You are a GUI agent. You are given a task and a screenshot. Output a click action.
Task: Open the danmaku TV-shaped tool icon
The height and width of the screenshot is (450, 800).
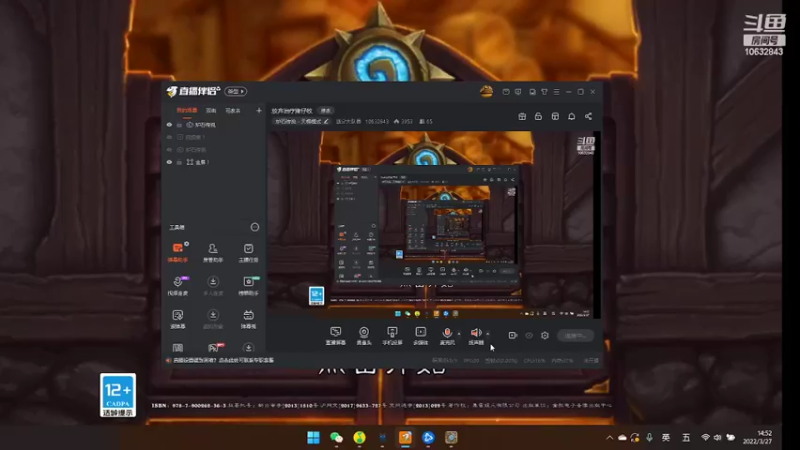(x=248, y=318)
